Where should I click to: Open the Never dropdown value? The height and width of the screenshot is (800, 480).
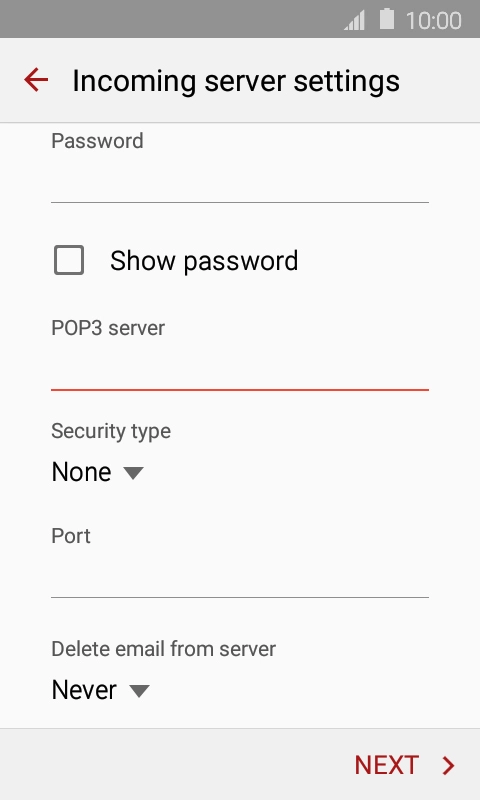click(x=84, y=690)
